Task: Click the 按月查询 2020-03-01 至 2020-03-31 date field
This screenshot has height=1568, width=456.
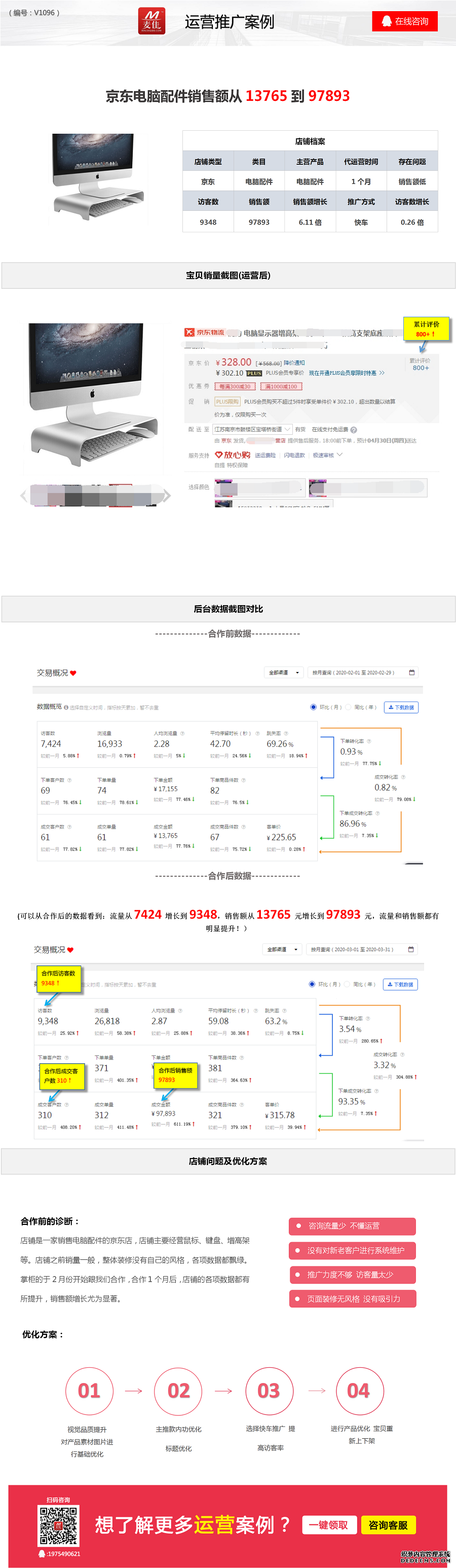Action: pyautogui.click(x=362, y=950)
